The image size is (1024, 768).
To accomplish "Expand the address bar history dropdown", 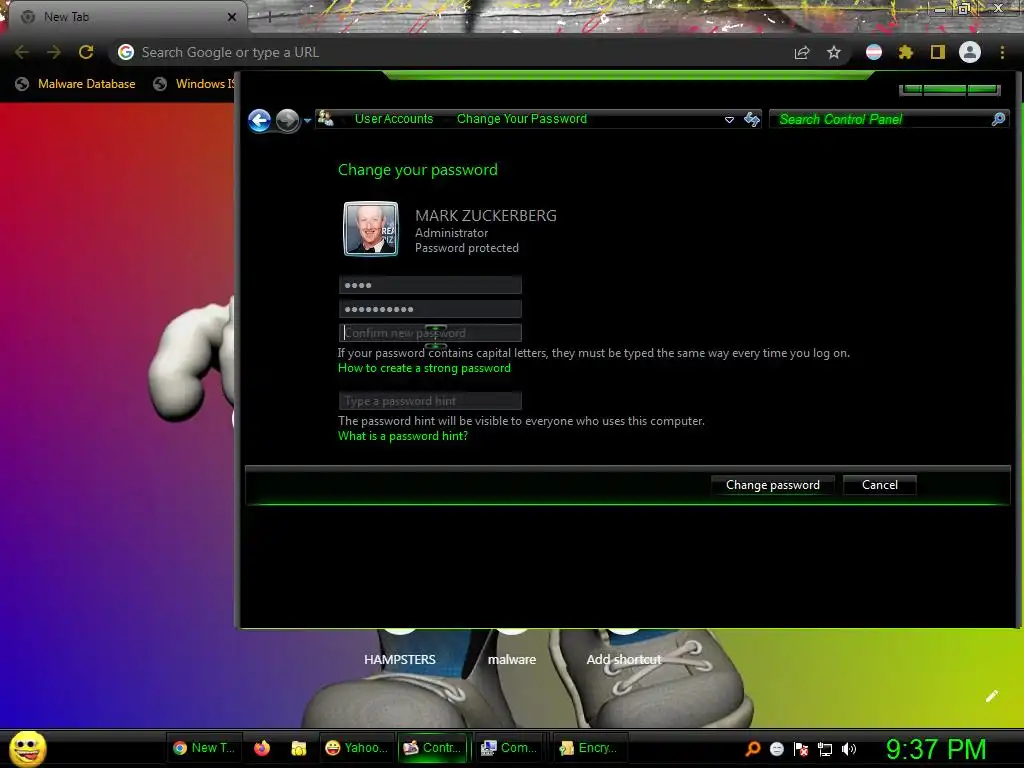I will tap(729, 120).
